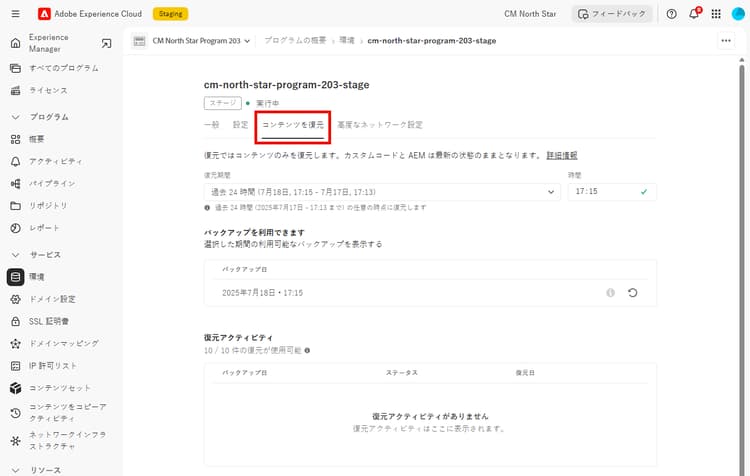Click the Staging badge
Screen dimensions: 750x476
pos(170,14)
